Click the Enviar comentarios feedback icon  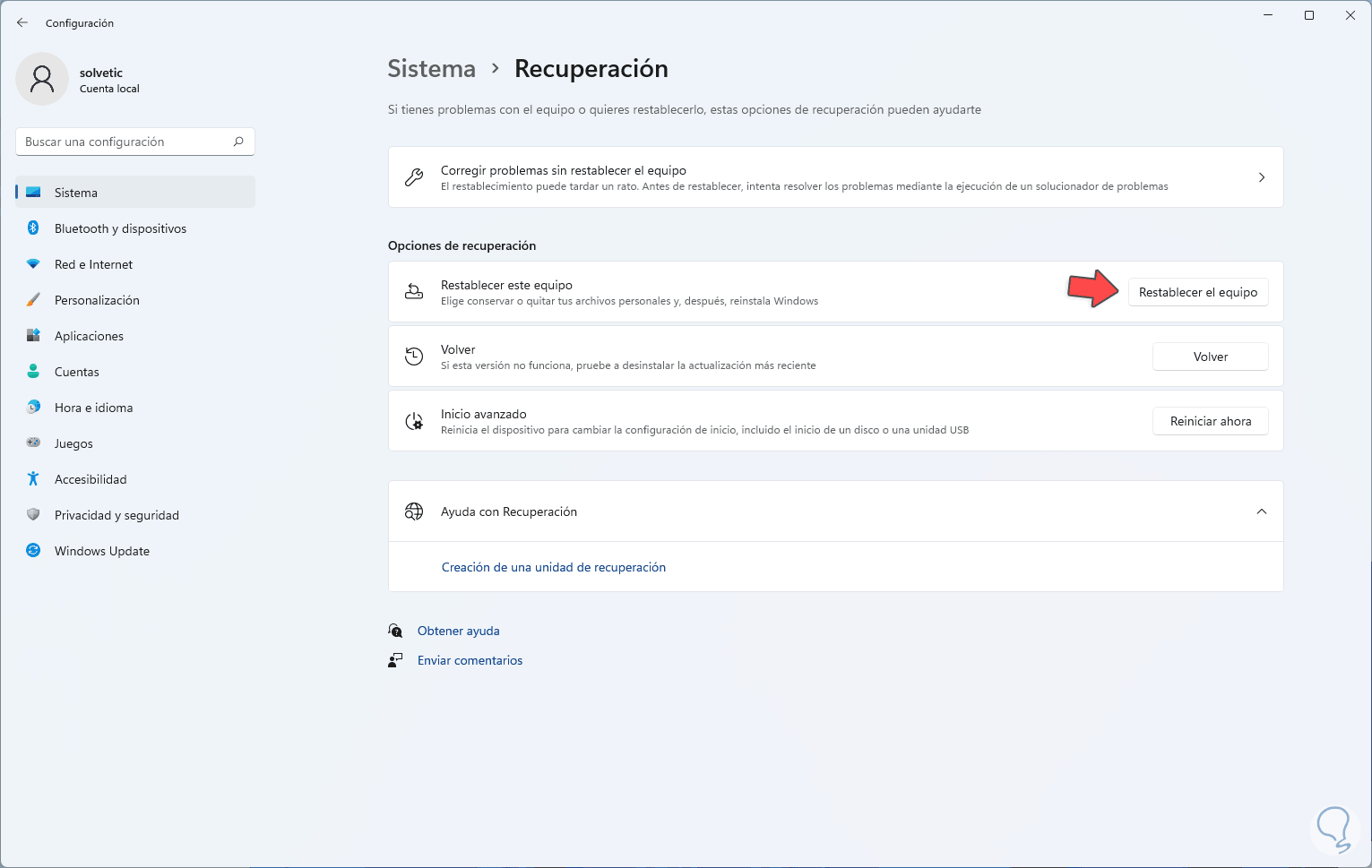[x=395, y=660]
